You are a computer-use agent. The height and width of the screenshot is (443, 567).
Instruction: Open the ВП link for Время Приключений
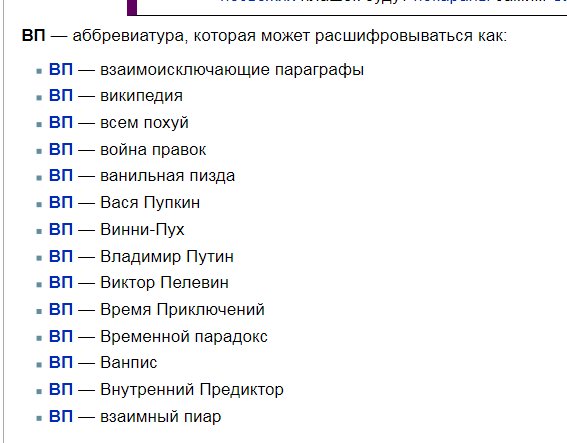point(61,310)
